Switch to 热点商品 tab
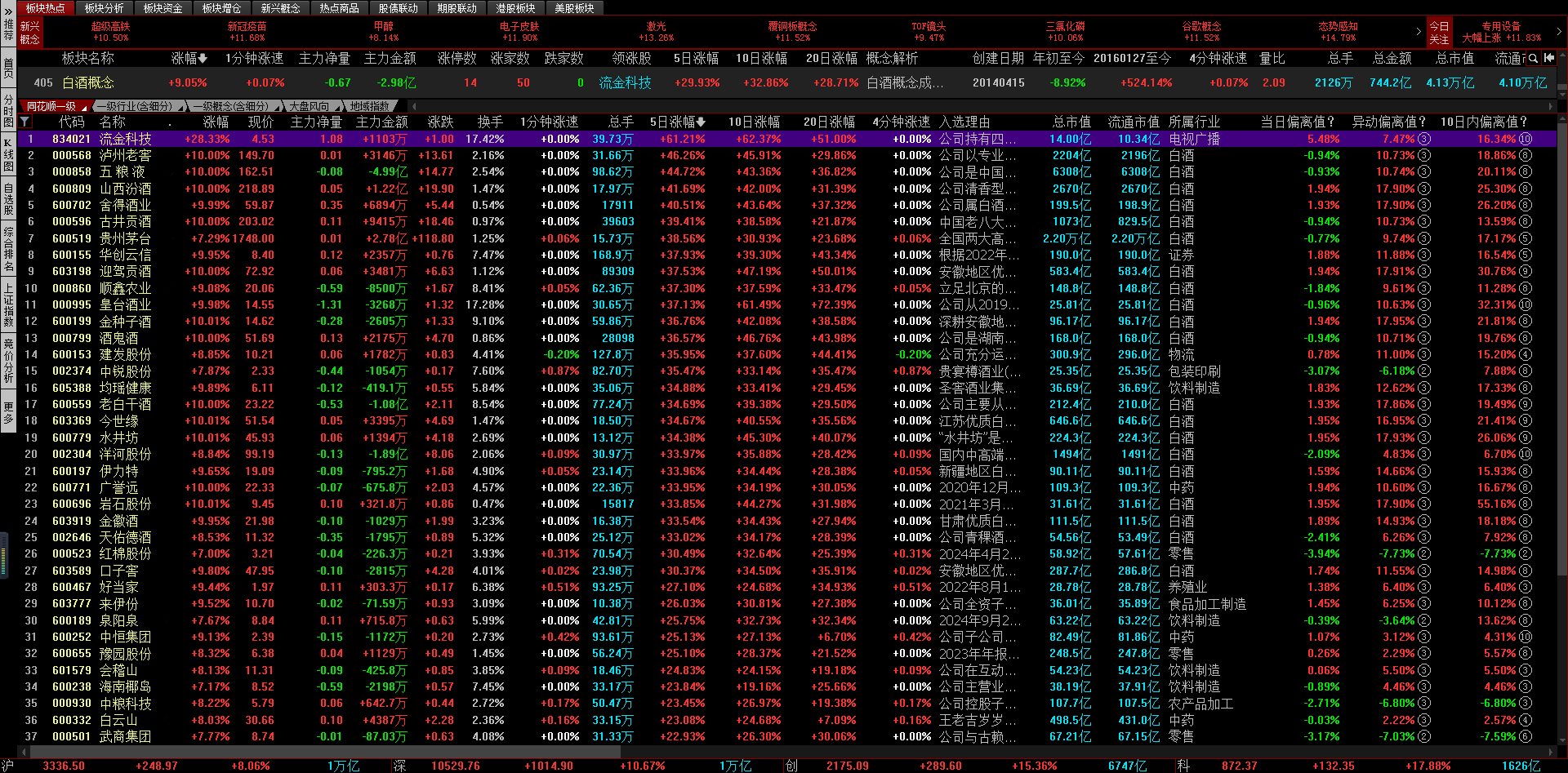This screenshot has height=773, width=1568. tap(340, 8)
